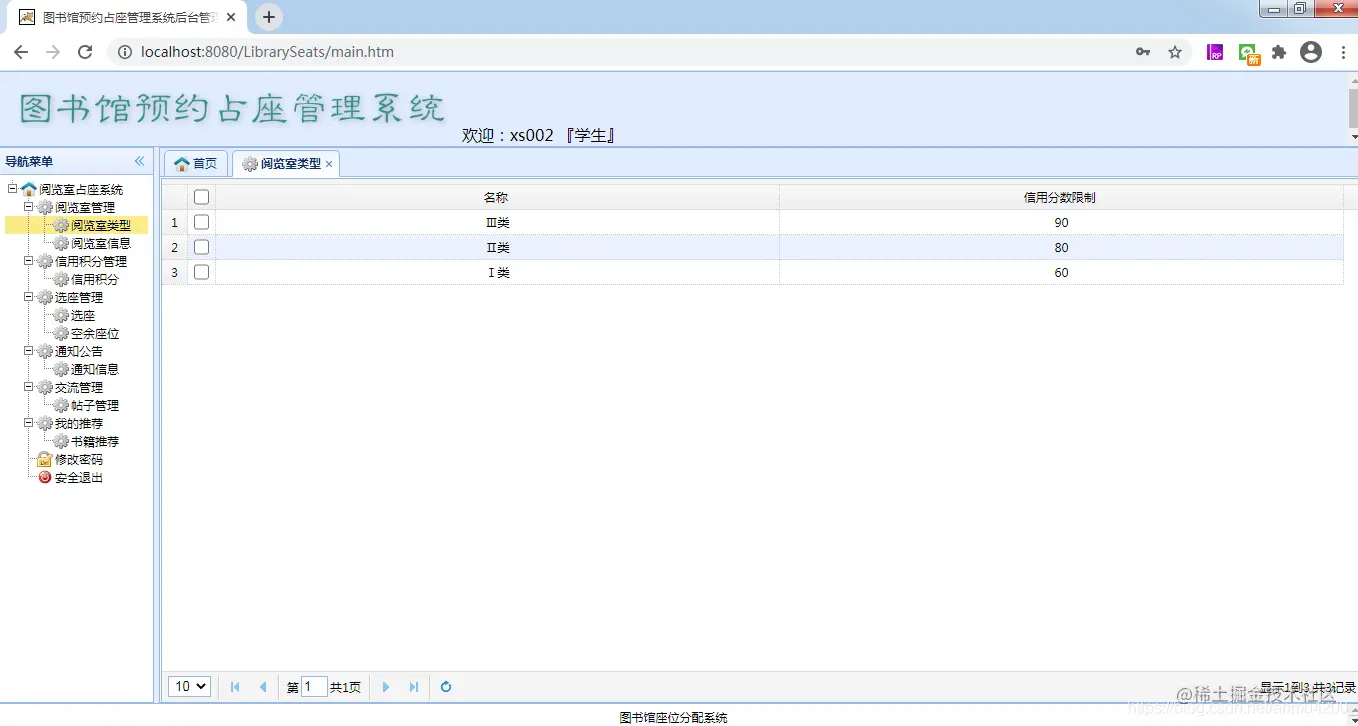Viewport: 1358px width, 726px height.
Task: Click the Ⅱ类 name cell
Action: point(497,247)
